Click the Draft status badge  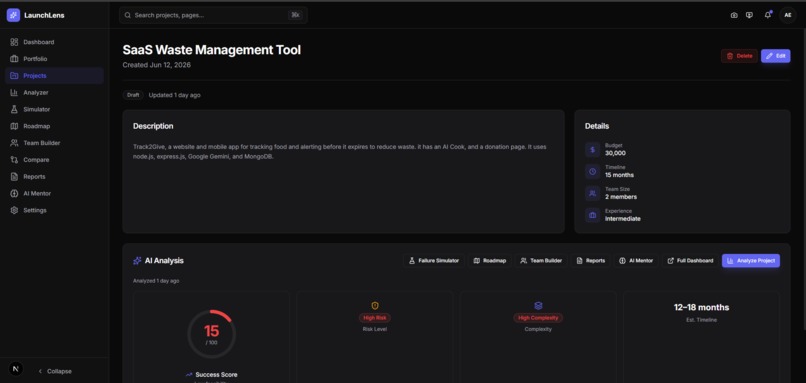tap(133, 95)
